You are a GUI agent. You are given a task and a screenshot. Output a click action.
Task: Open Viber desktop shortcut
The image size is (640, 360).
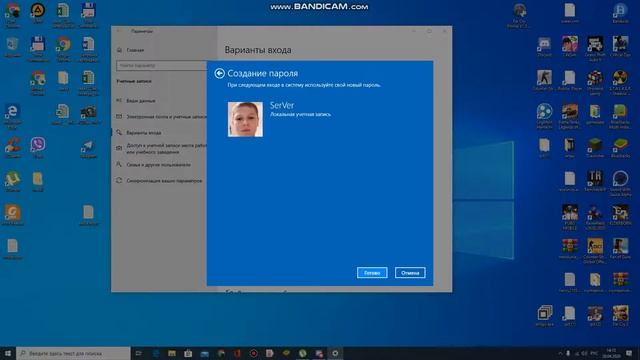pyautogui.click(x=38, y=148)
